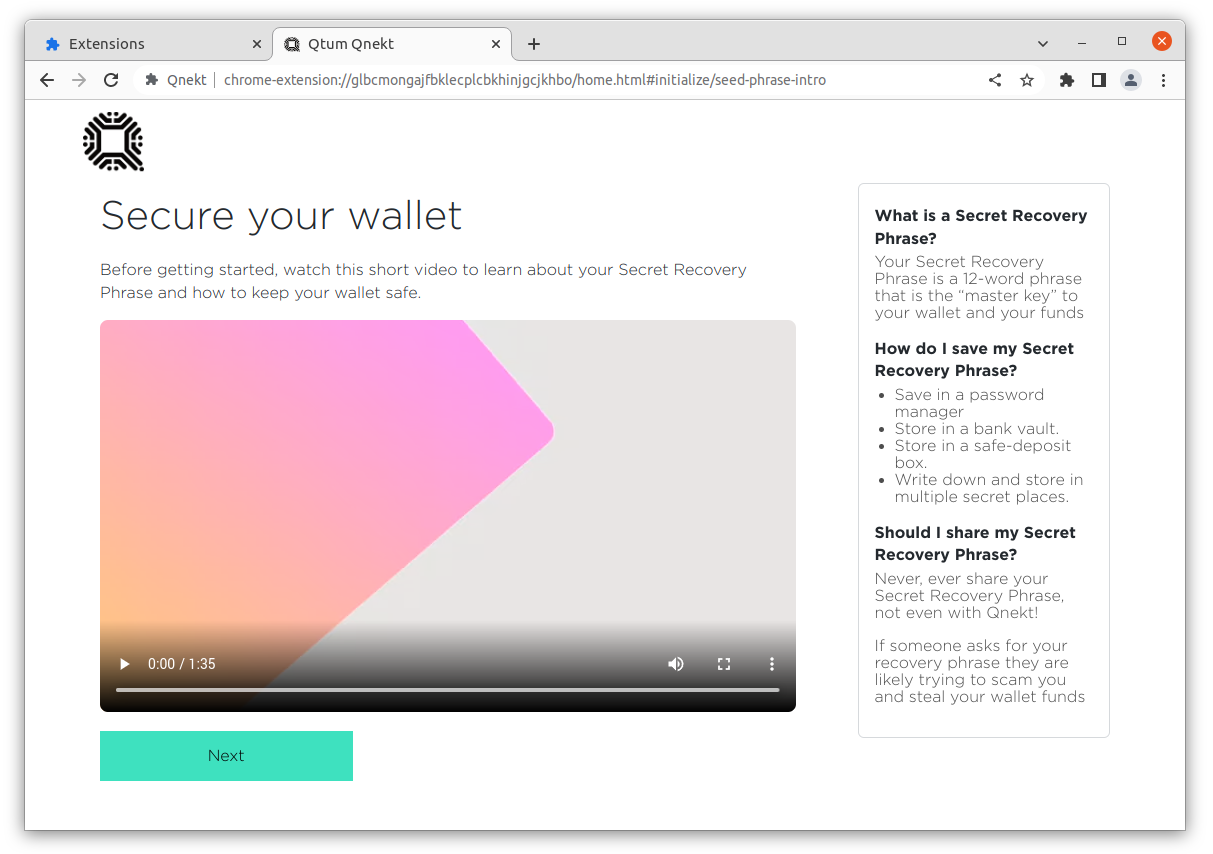The width and height of the screenshot is (1213, 854).
Task: Open the profile avatar menu
Action: click(x=1131, y=80)
